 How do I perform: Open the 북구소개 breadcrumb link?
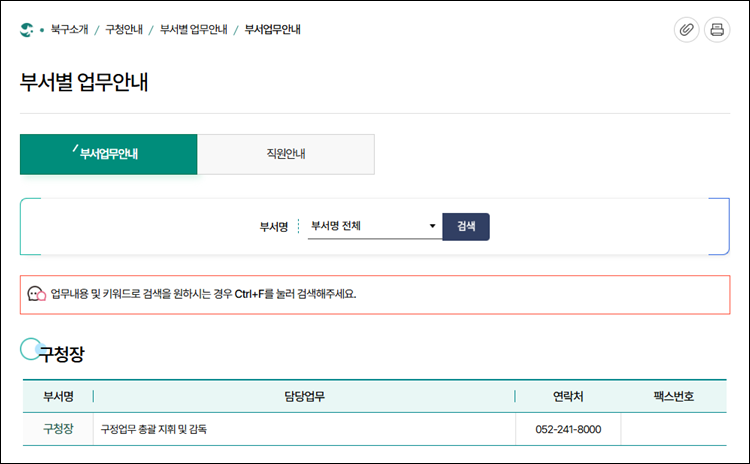point(69,30)
